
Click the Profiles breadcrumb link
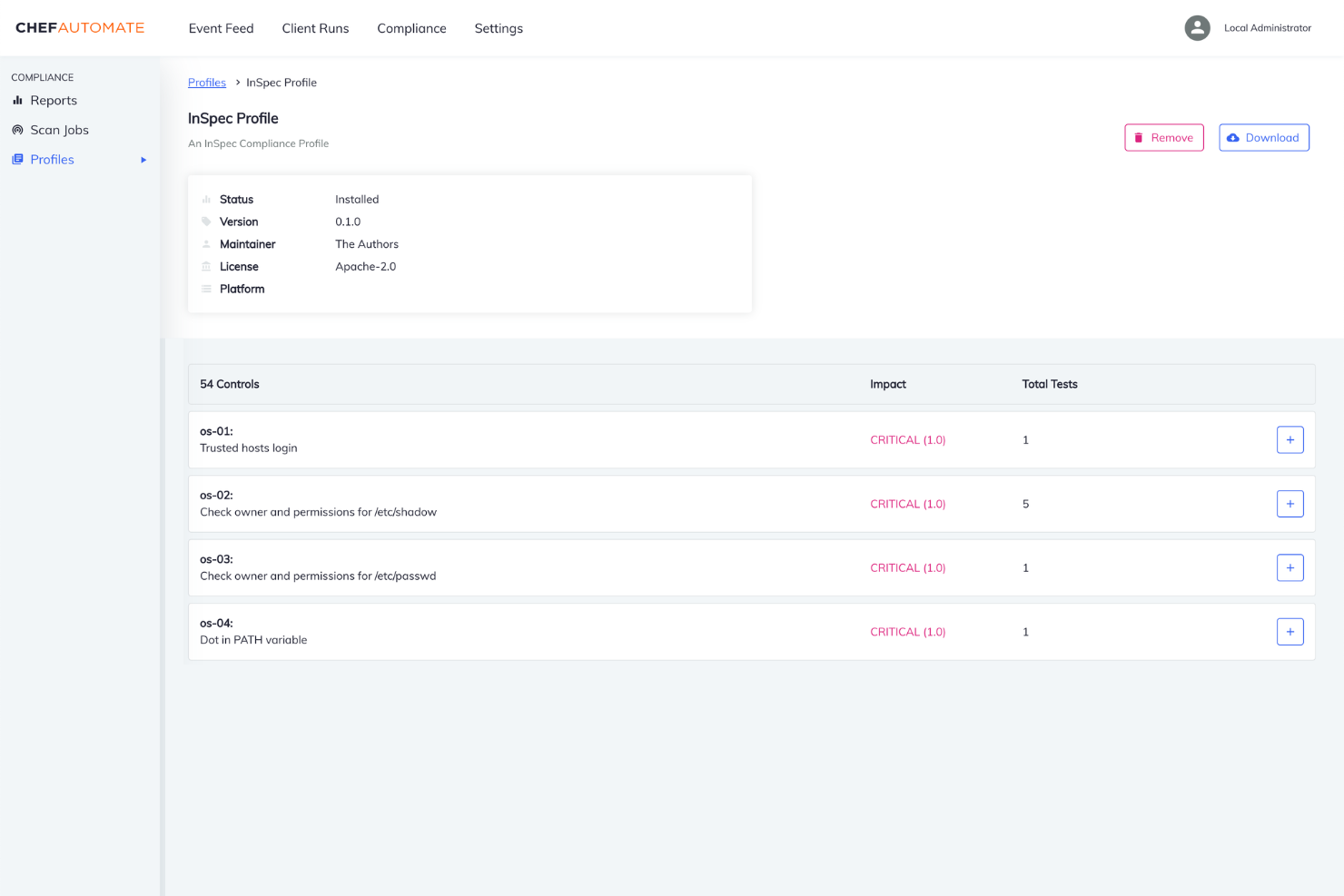(207, 82)
